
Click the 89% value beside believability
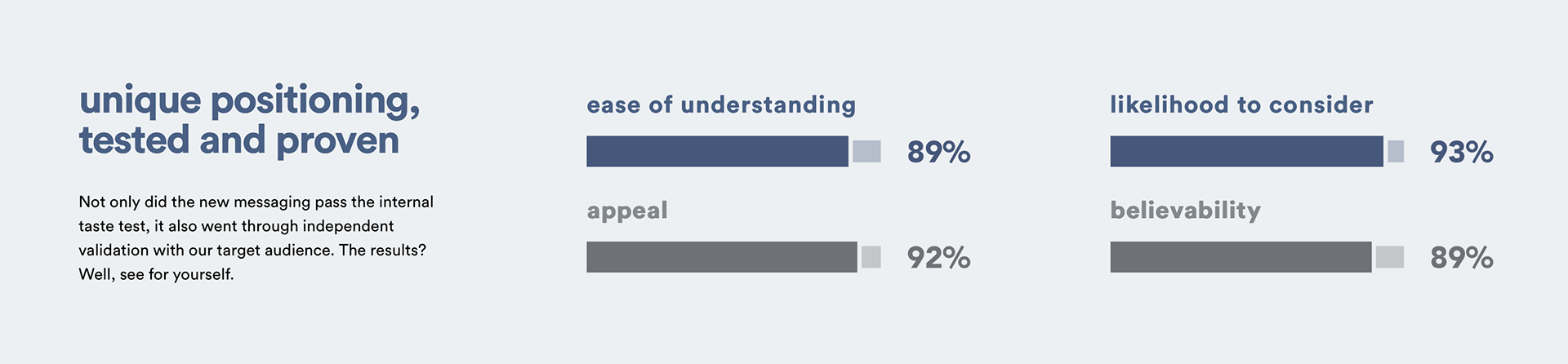pos(1461,258)
